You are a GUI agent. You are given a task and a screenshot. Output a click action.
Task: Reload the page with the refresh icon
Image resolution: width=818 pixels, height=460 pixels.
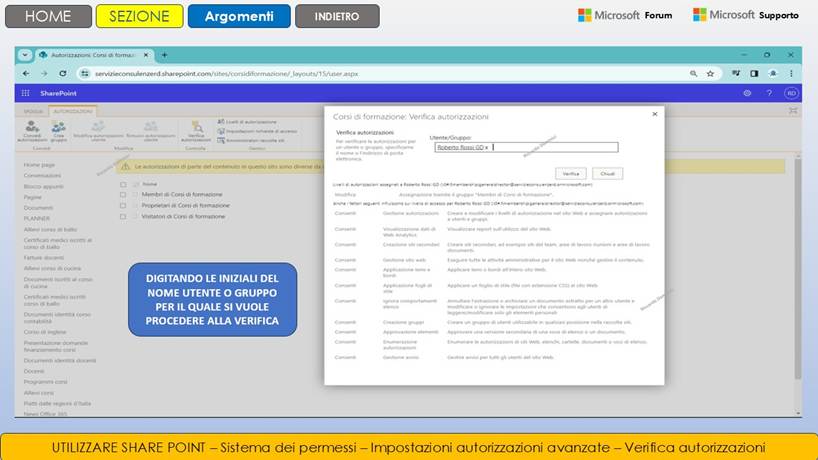tap(63, 74)
